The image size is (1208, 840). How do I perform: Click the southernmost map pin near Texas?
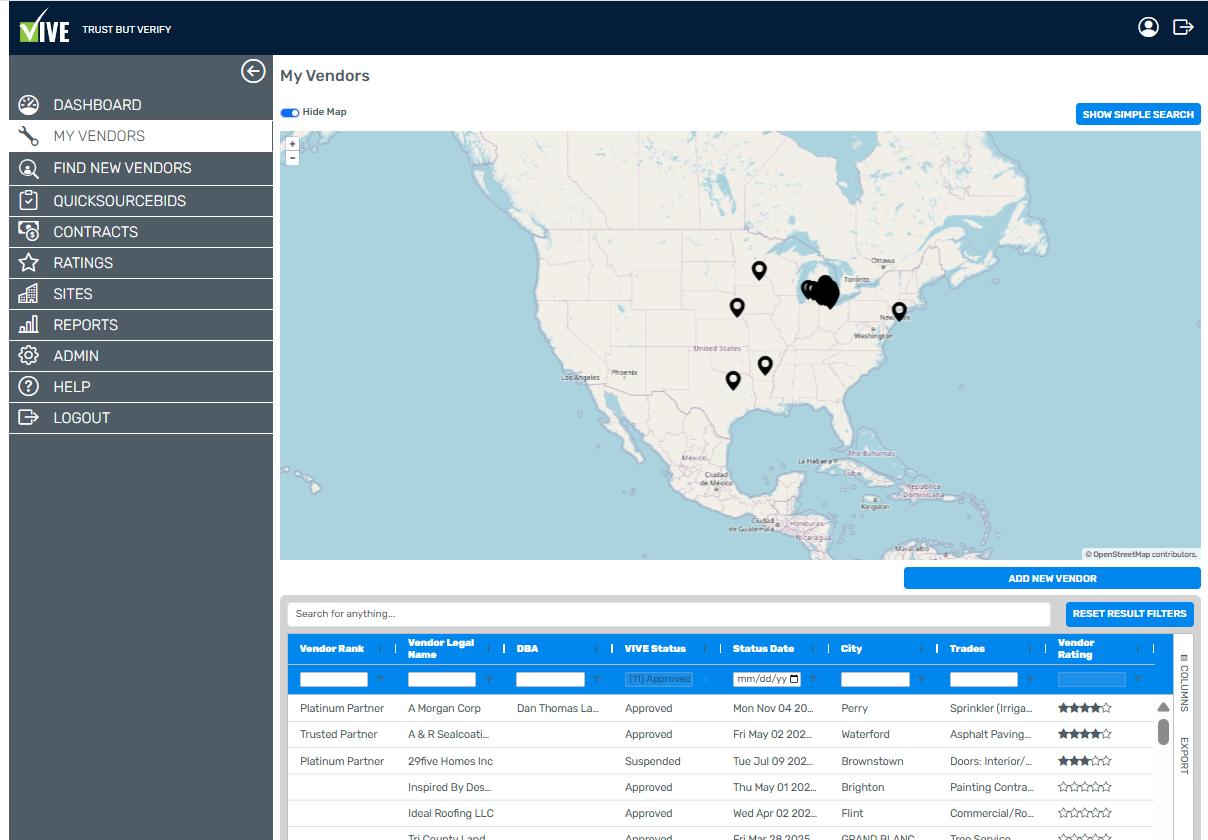pyautogui.click(x=733, y=380)
